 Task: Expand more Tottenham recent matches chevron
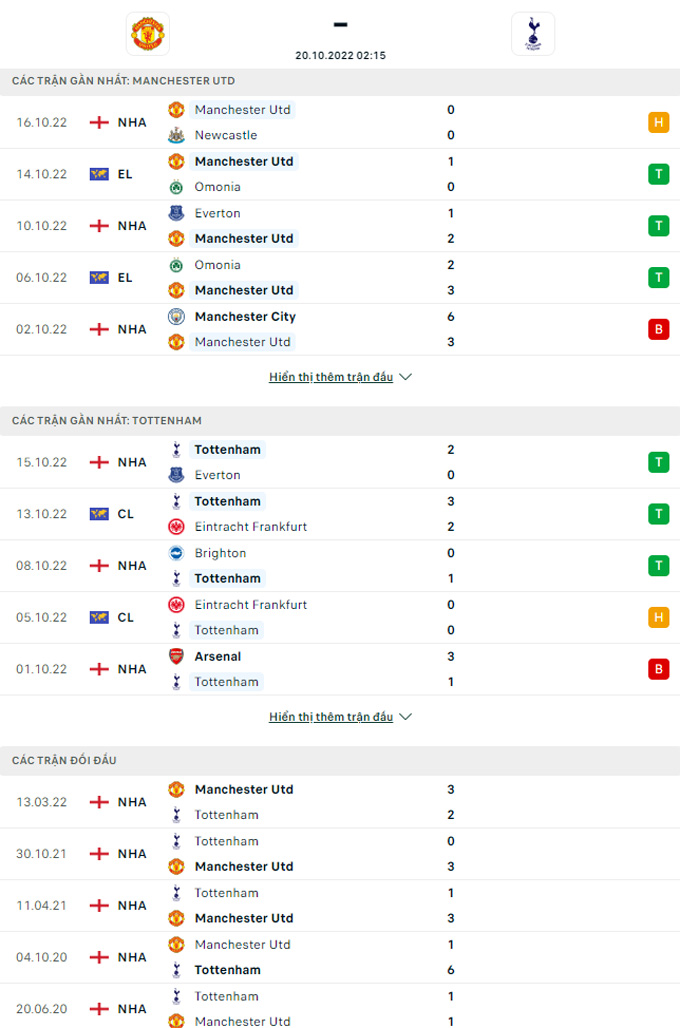[405, 717]
